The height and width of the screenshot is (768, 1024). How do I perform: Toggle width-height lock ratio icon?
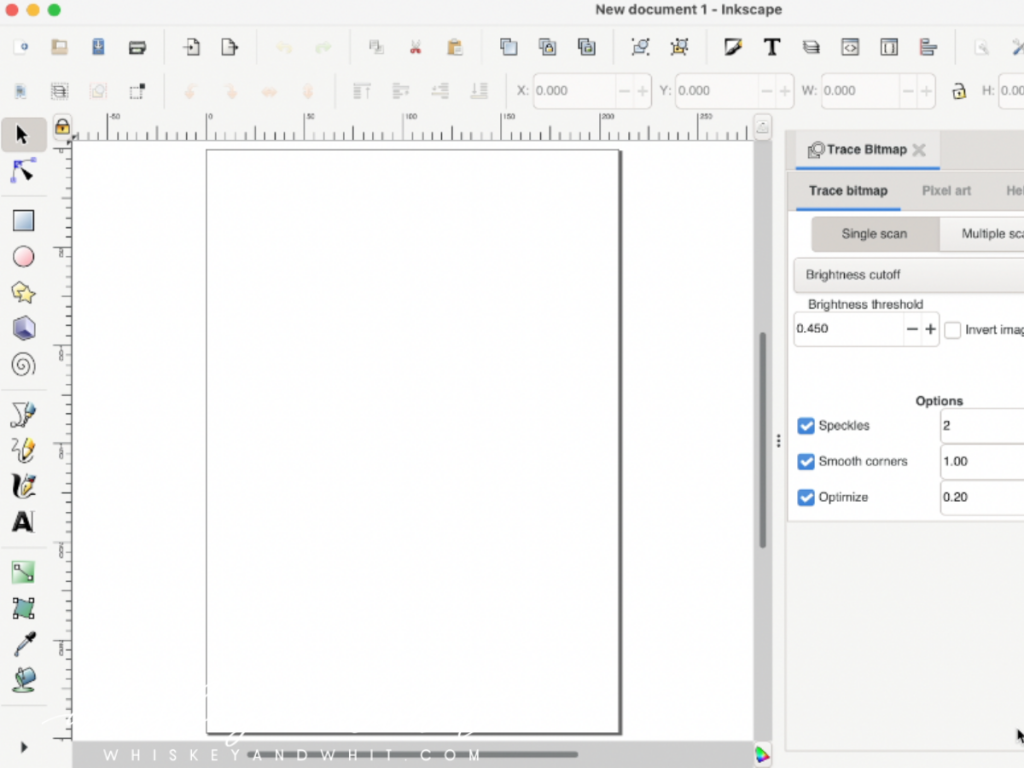pos(959,91)
